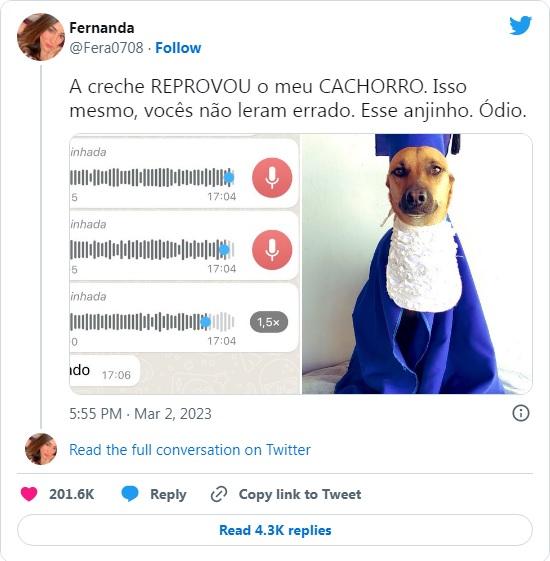Screen dimensions: 550x561
Task: Toggle the 1,5× playback speed button
Action: [x=269, y=322]
